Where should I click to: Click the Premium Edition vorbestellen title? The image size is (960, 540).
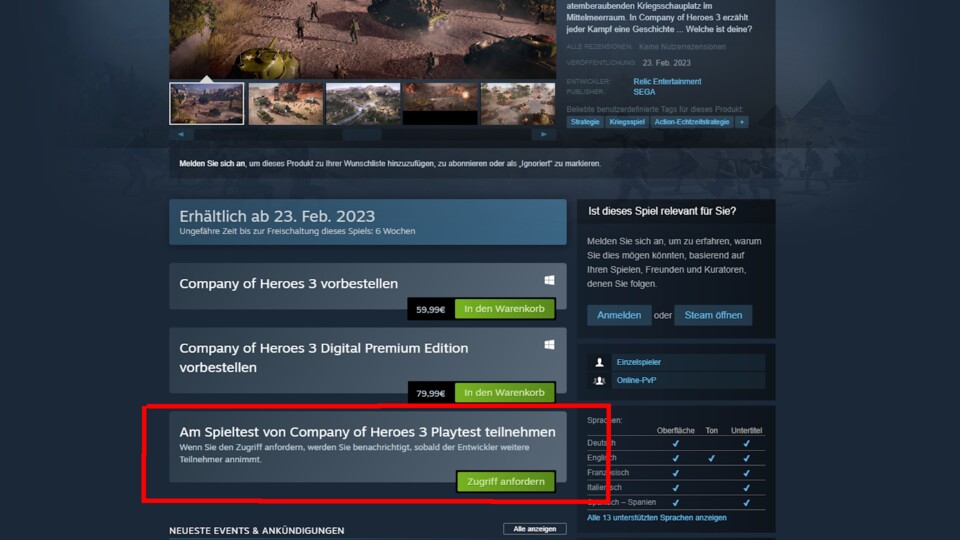click(323, 358)
